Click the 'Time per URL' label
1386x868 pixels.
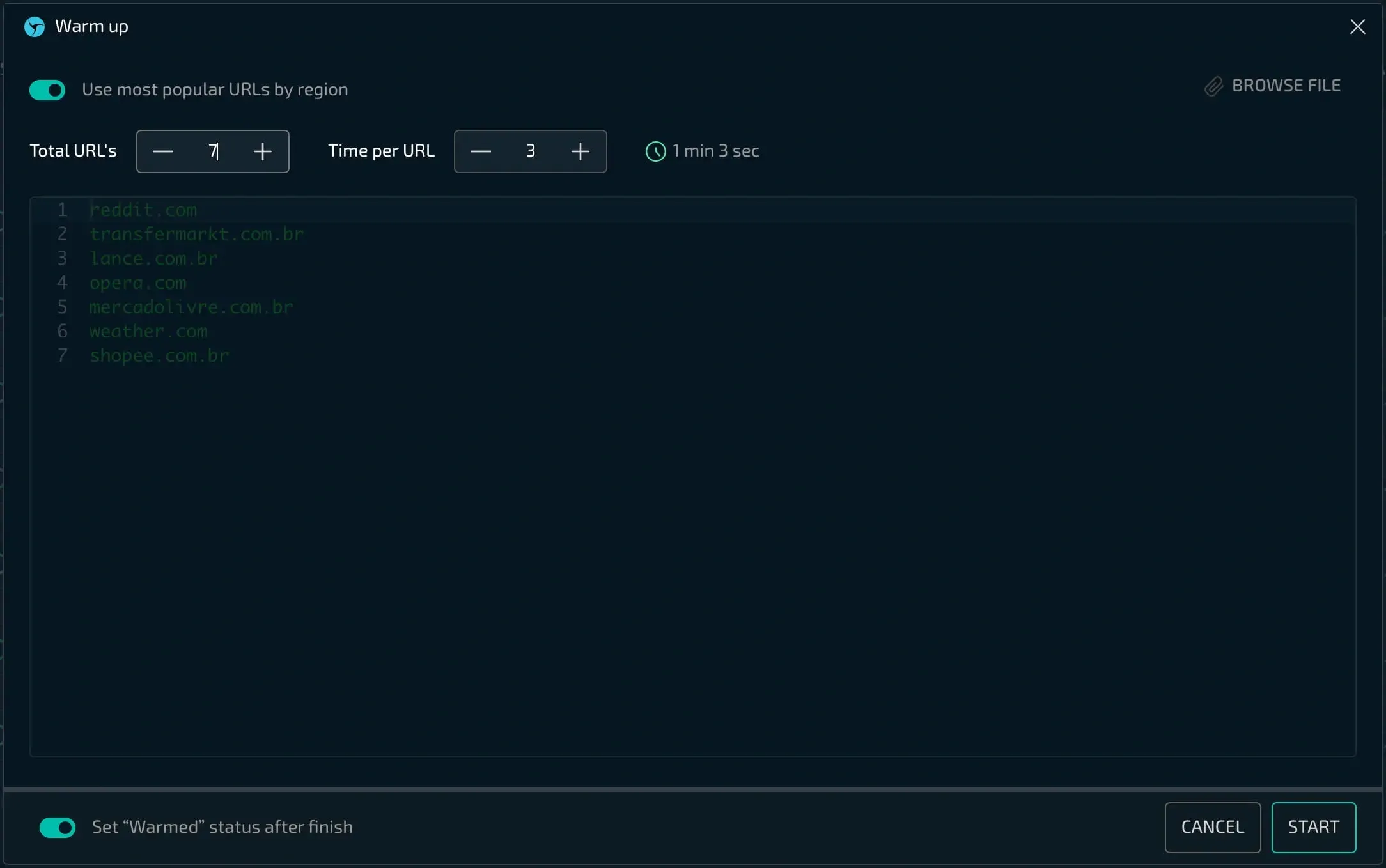pyautogui.click(x=381, y=151)
